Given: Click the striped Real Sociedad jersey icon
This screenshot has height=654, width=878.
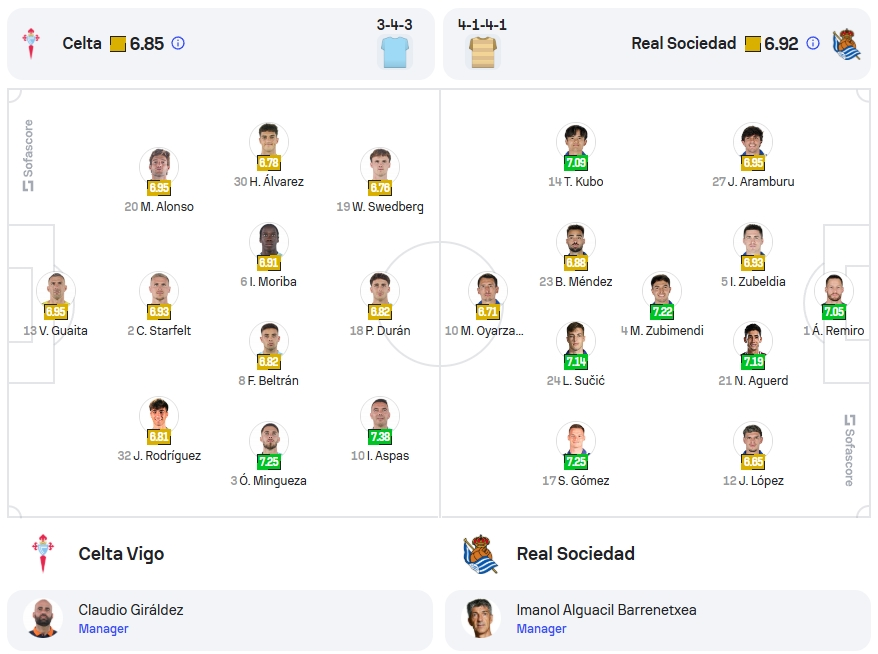Looking at the screenshot, I should click(x=483, y=52).
